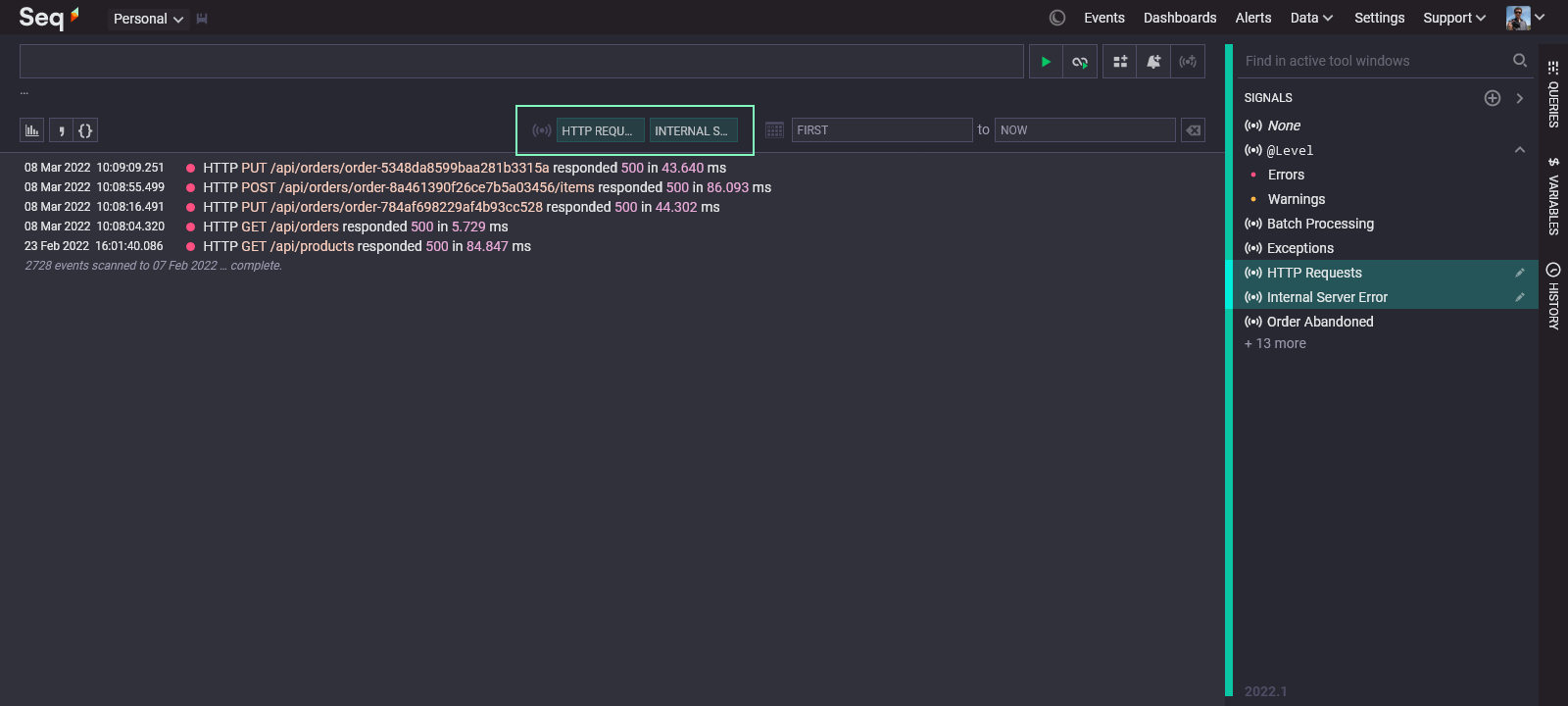Image resolution: width=1568 pixels, height=706 pixels.
Task: Open the Personal workspace dropdown
Action: (148, 19)
